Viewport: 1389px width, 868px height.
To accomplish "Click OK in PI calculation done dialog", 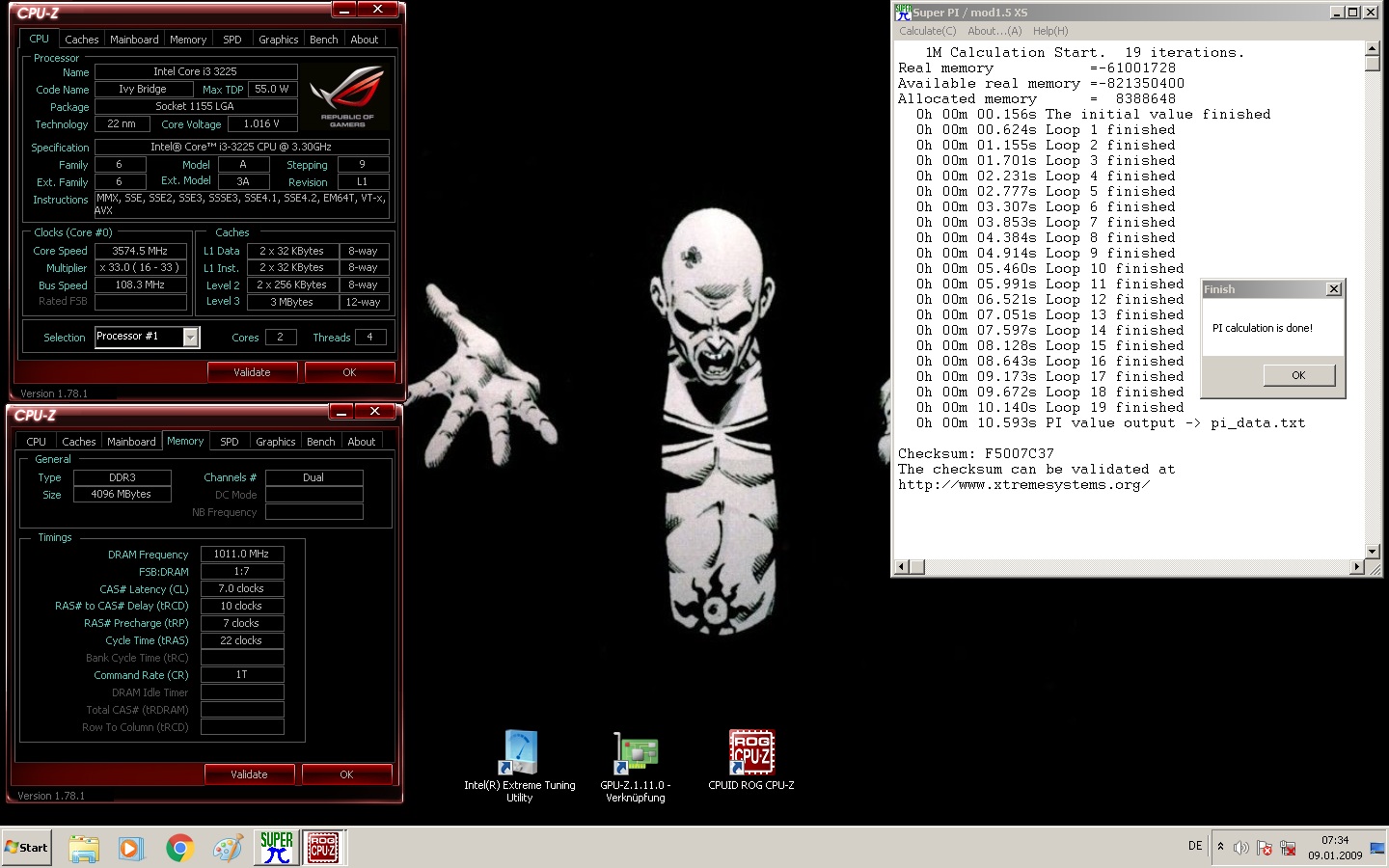I will pos(1298,375).
